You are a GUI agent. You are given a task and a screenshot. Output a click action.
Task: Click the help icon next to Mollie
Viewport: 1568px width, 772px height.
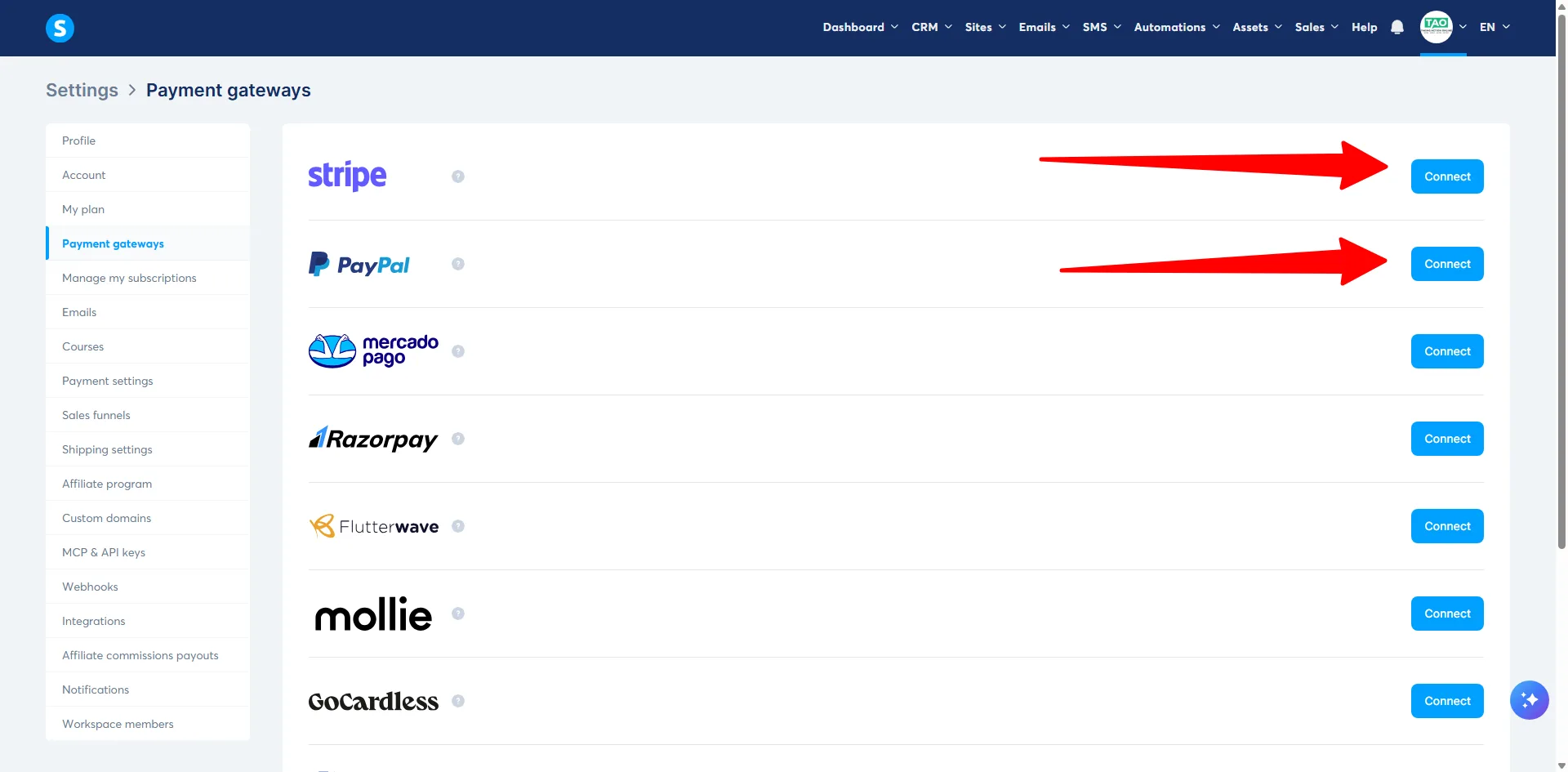coord(458,614)
